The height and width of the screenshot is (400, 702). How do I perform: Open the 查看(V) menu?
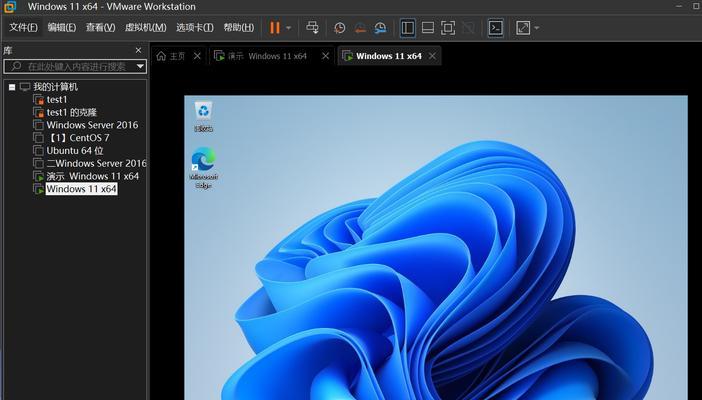(x=100, y=27)
